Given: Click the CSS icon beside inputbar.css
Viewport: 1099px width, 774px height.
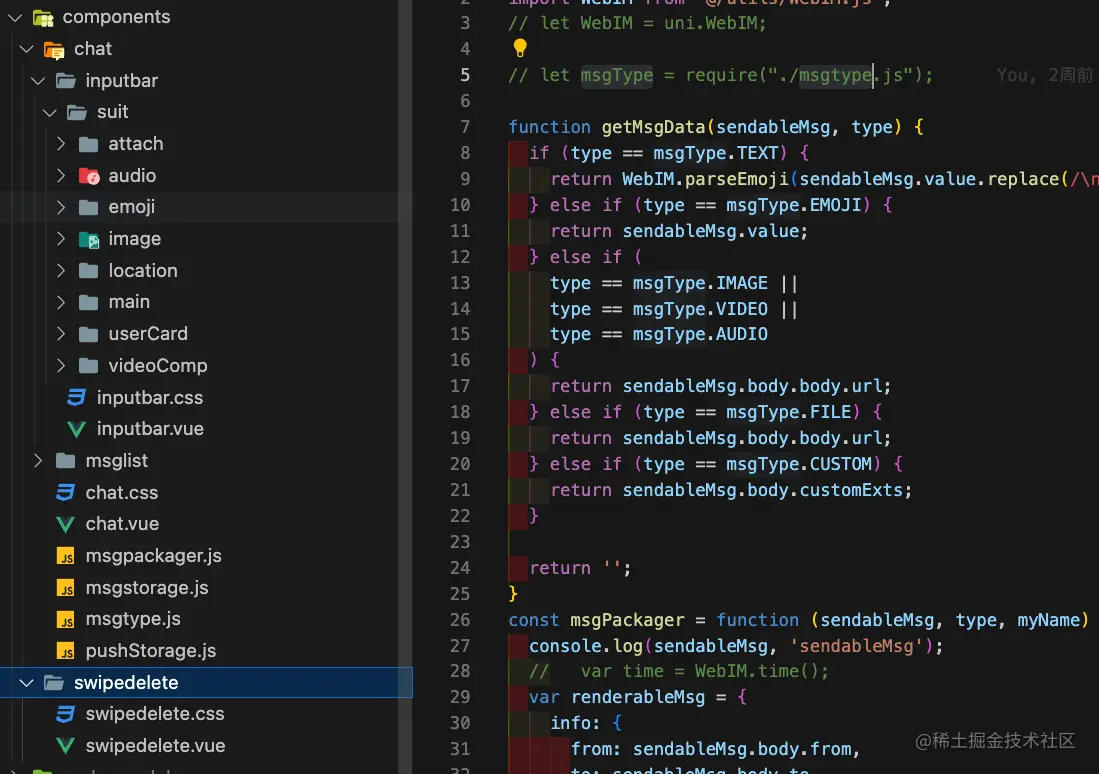Looking at the screenshot, I should 76,398.
